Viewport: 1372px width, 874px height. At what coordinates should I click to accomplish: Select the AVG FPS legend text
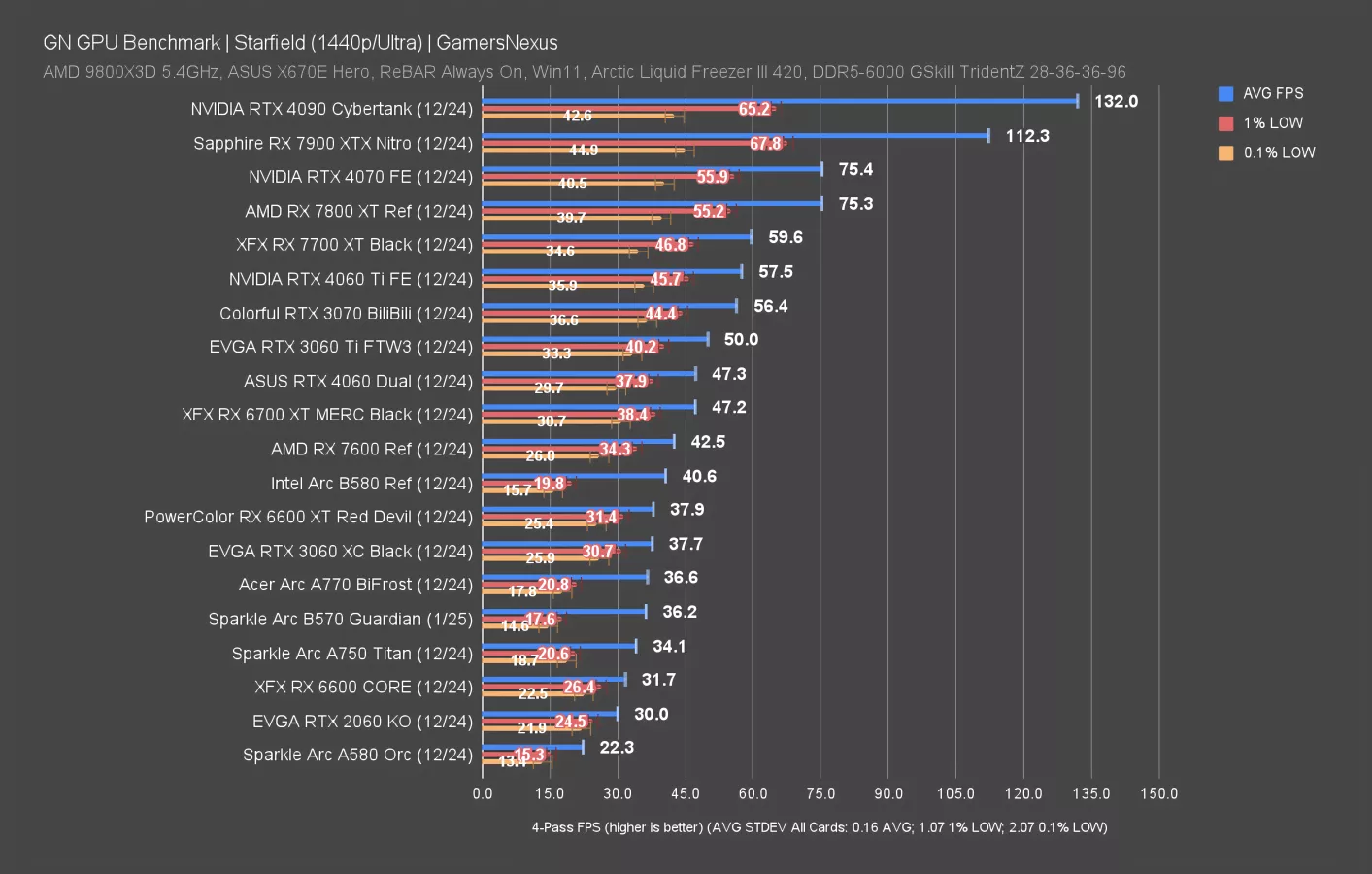coord(1273,94)
